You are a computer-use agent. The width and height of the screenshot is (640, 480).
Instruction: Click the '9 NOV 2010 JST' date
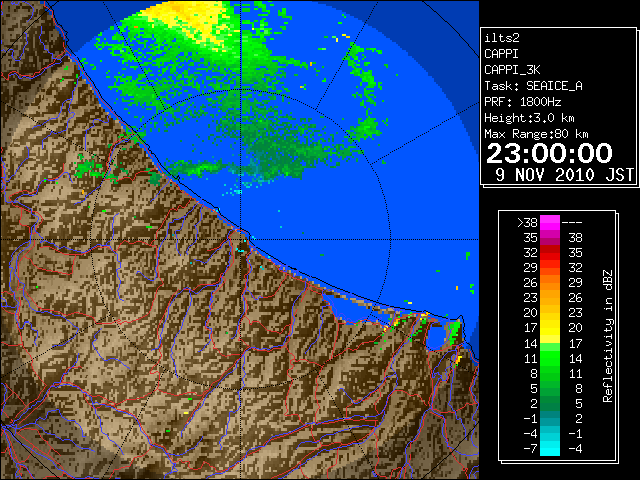[565, 175]
